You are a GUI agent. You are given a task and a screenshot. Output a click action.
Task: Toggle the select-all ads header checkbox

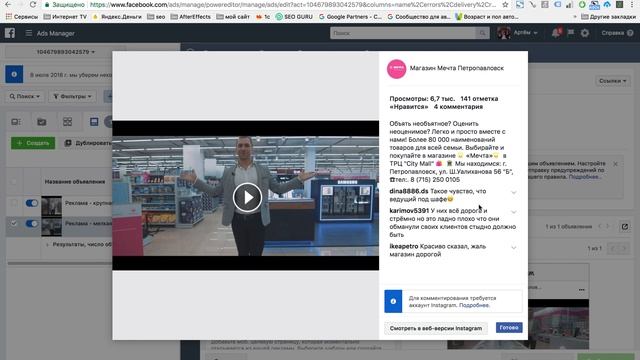(13, 181)
